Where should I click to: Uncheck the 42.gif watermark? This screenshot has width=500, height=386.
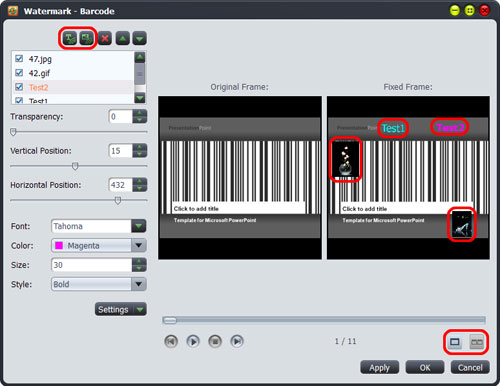19,73
